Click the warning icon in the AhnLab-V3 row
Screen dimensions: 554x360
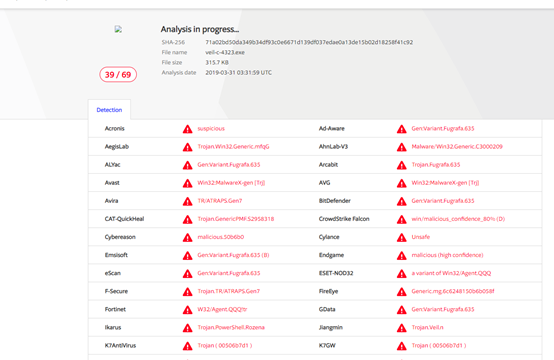pyautogui.click(x=402, y=147)
